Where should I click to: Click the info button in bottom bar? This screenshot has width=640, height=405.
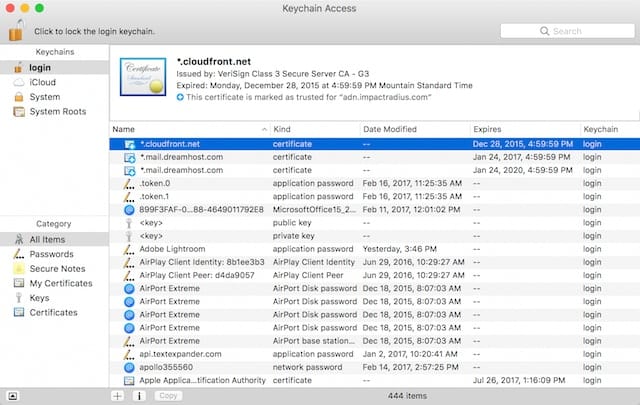pyautogui.click(x=138, y=395)
